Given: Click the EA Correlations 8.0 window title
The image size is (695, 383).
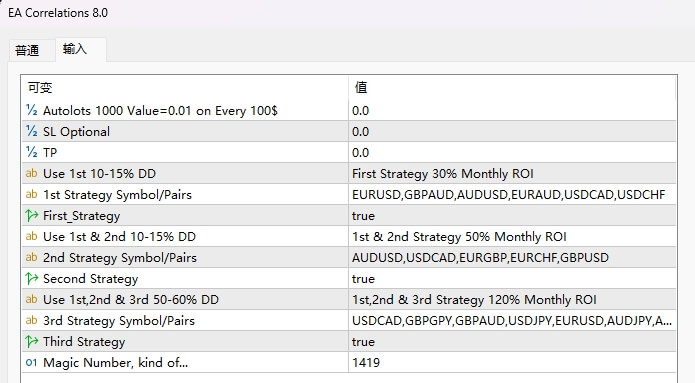Looking at the screenshot, I should point(58,13).
